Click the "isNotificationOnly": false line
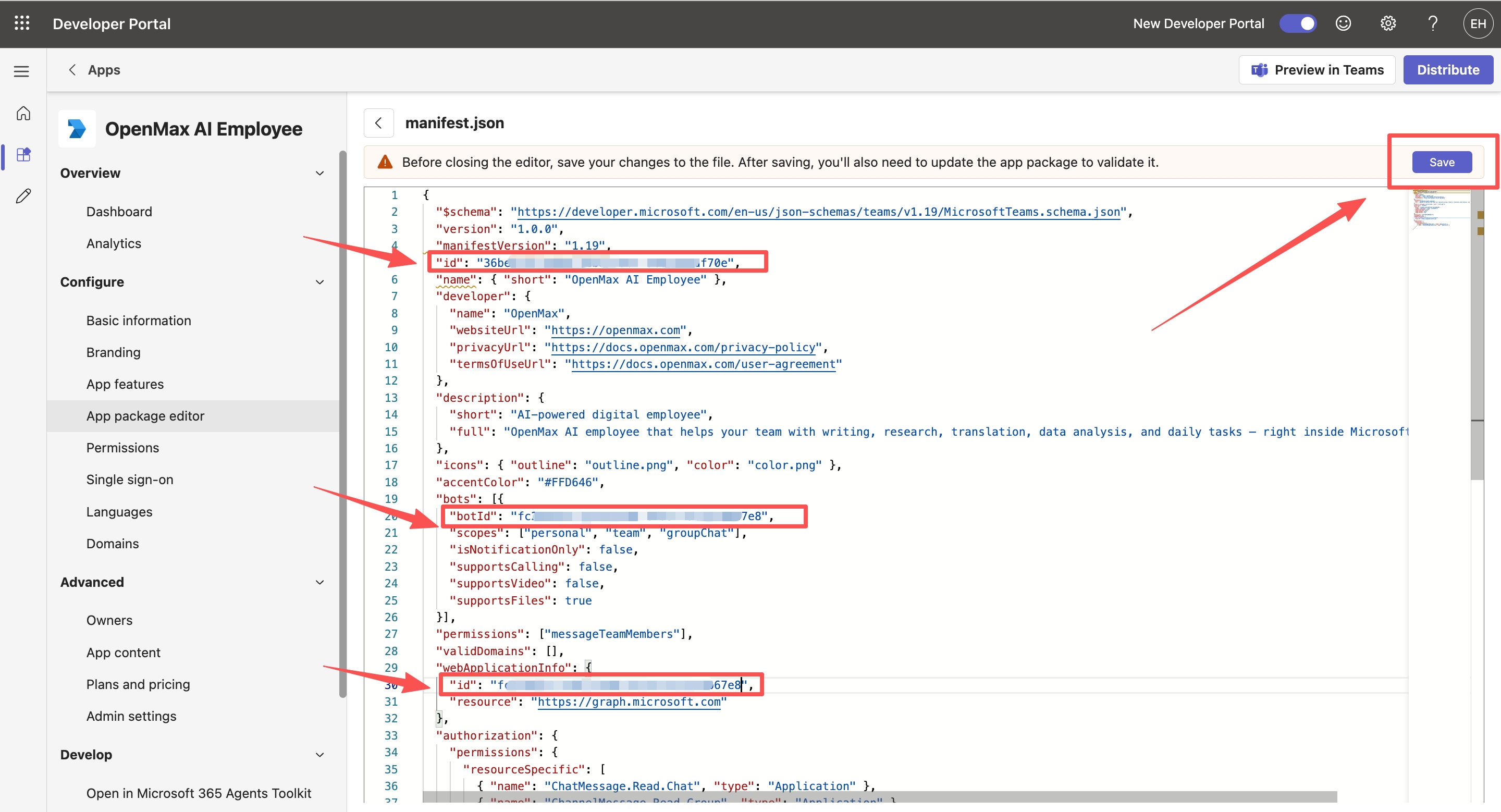 (x=544, y=549)
